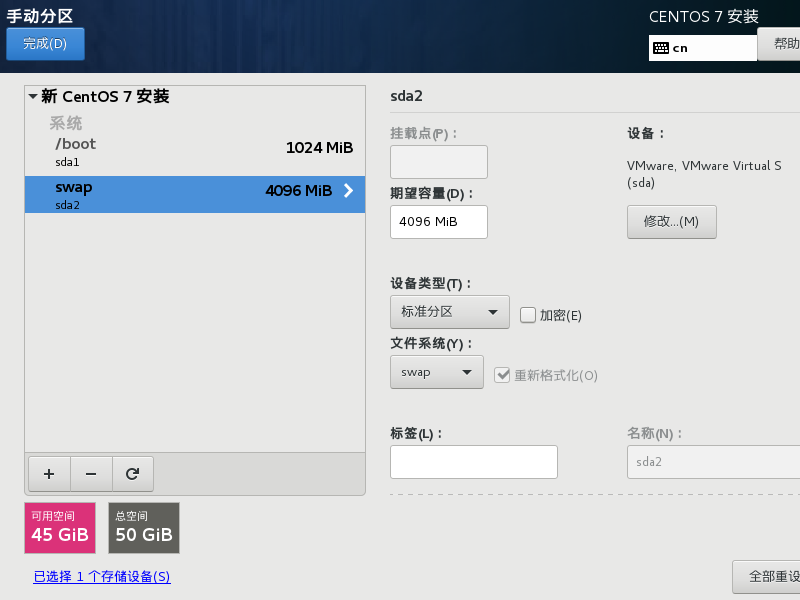Click the keyboard layout cn indicator
Image resolution: width=800 pixels, height=600 pixels.
[702, 47]
